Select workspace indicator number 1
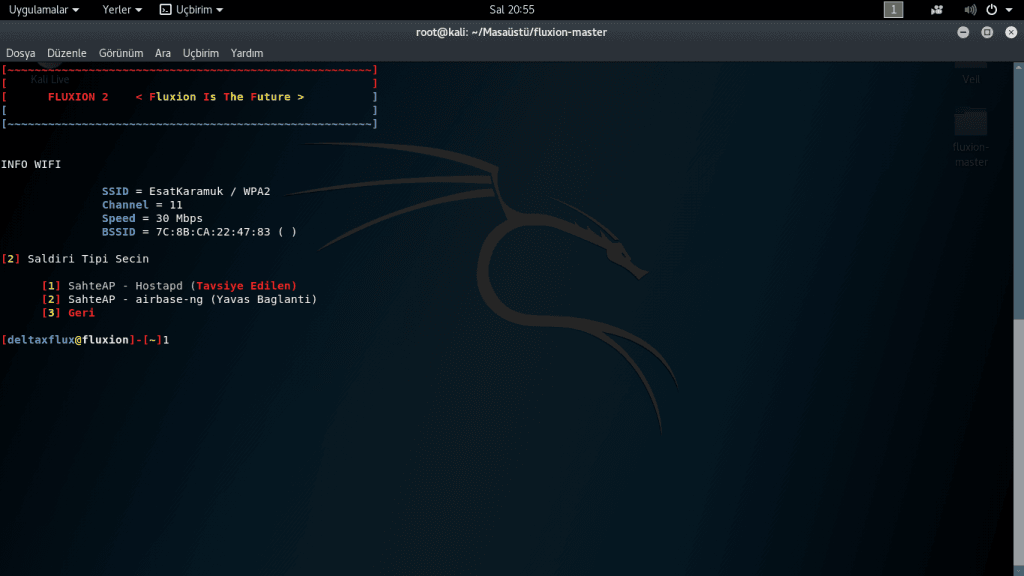 [893, 10]
